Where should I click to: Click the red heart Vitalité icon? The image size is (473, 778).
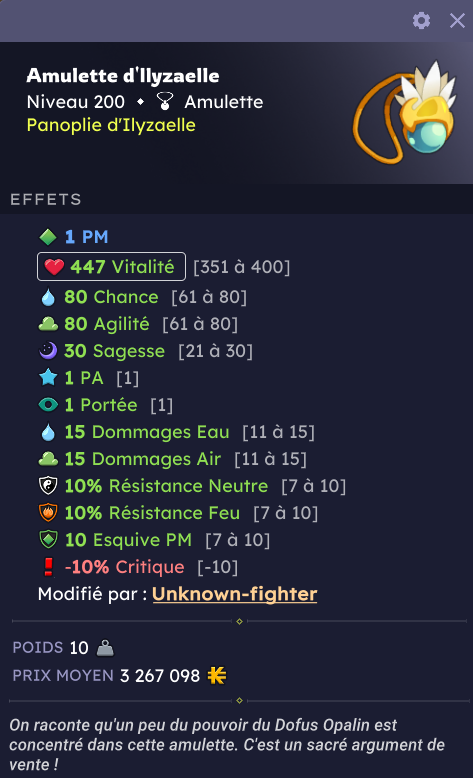[x=54, y=267]
